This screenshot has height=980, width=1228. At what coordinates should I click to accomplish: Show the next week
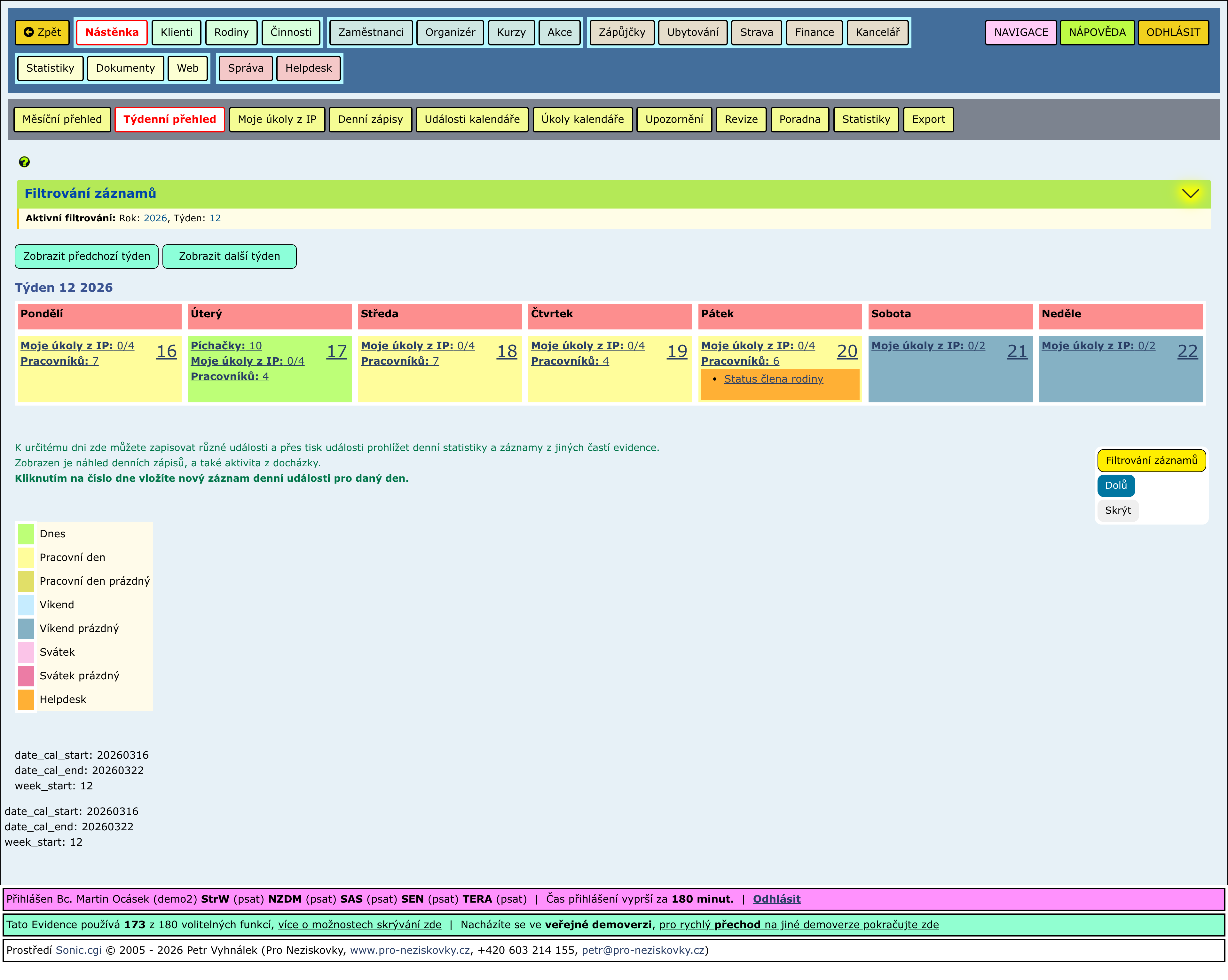(x=229, y=256)
